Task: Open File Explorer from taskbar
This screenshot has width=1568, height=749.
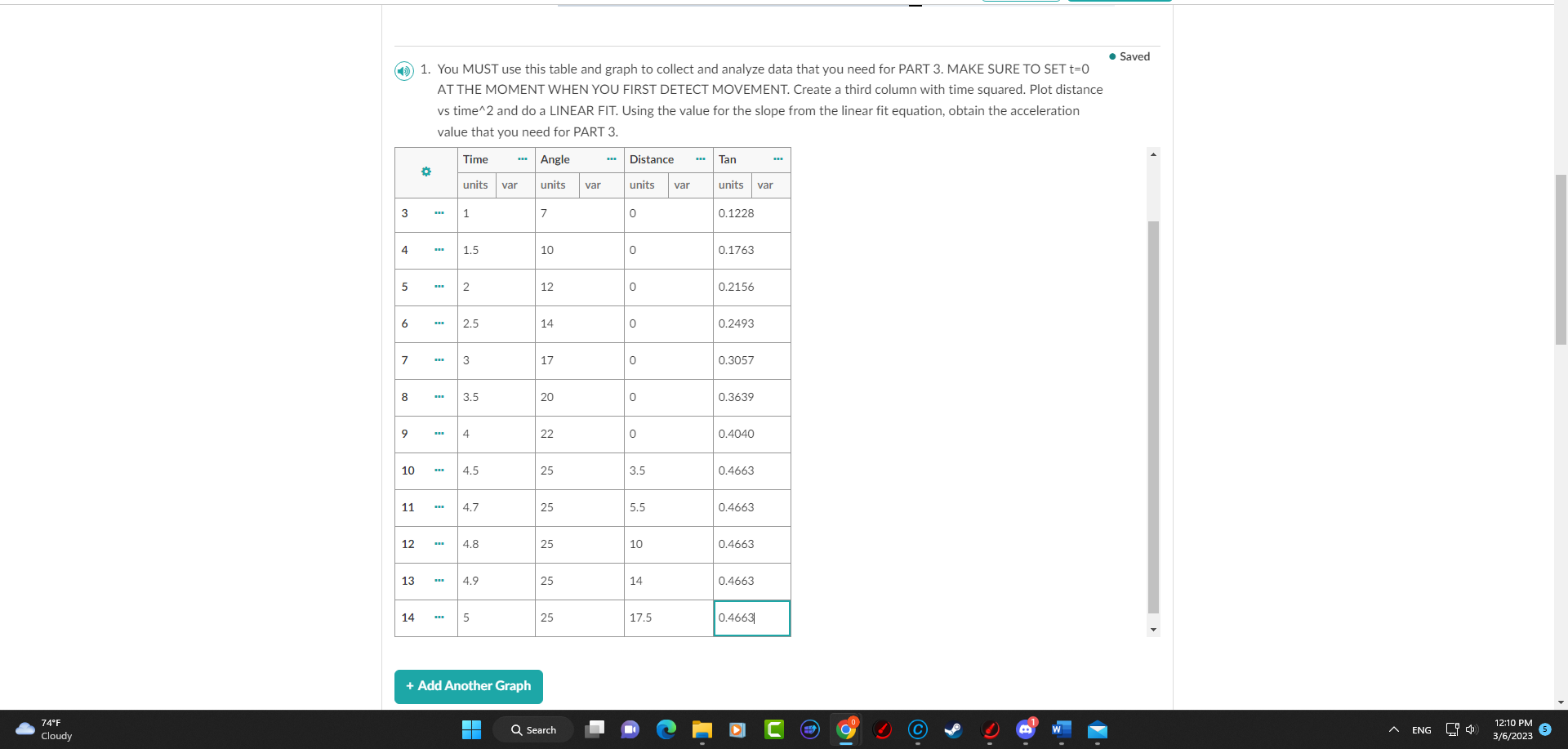Action: pyautogui.click(x=702, y=729)
